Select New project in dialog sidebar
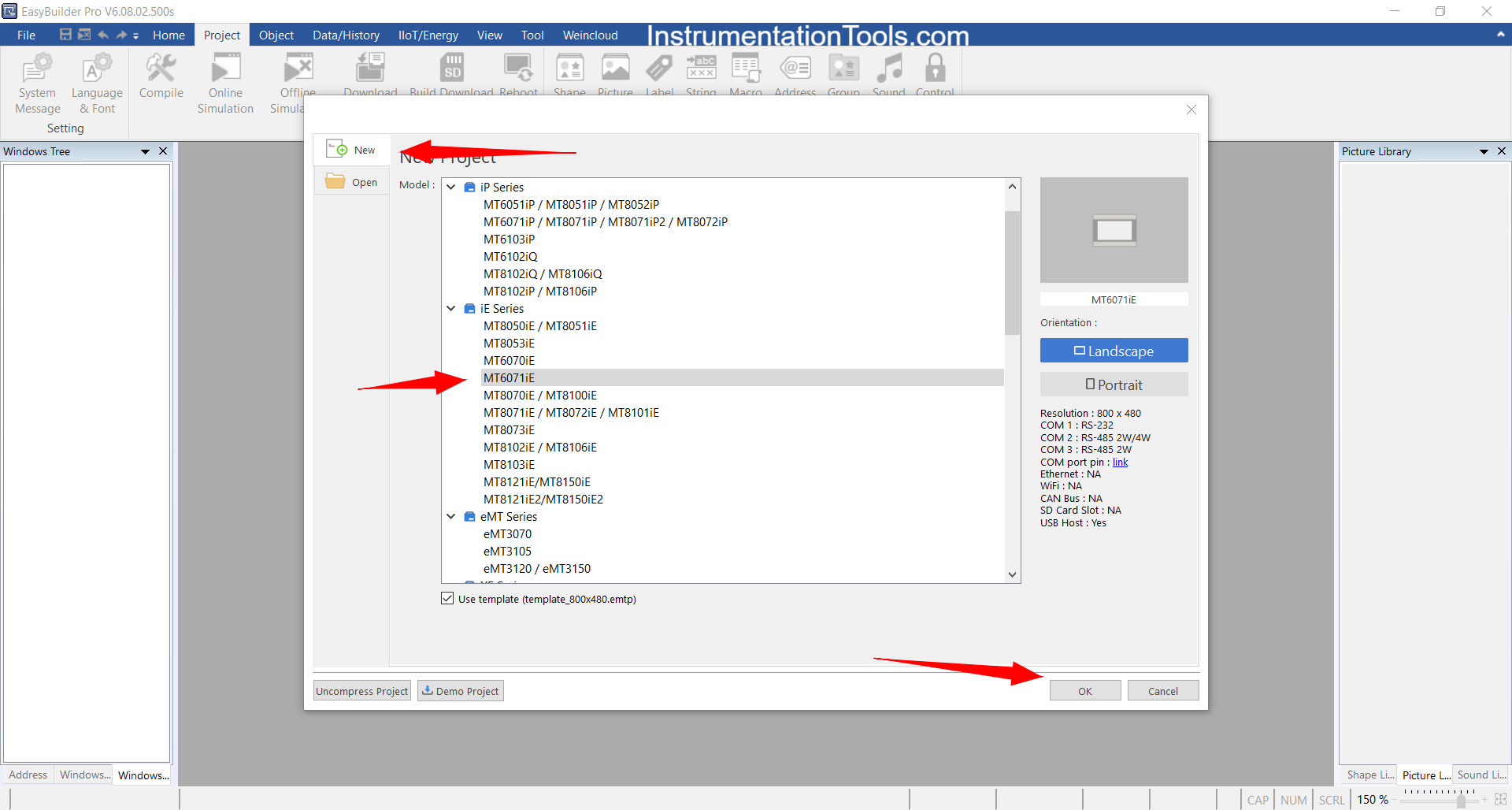 click(351, 150)
